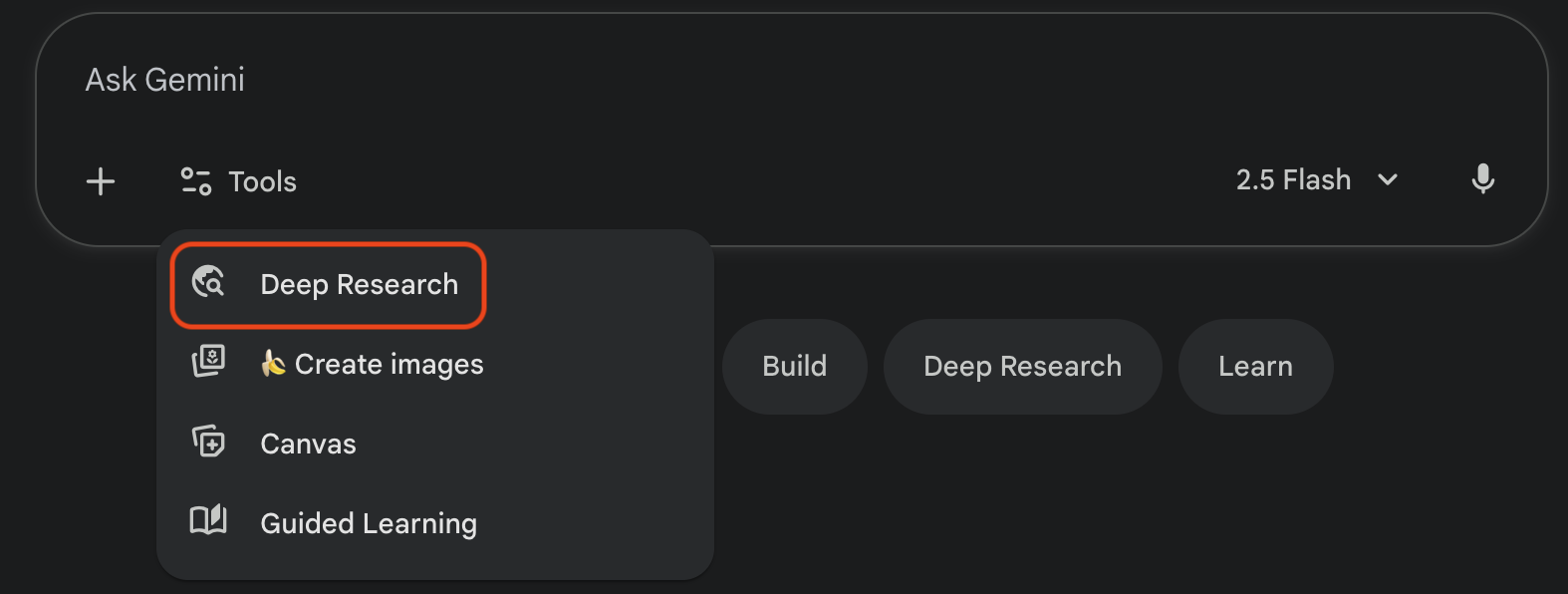Click the Tools sliders icon
The height and width of the screenshot is (594, 1568).
[195, 181]
